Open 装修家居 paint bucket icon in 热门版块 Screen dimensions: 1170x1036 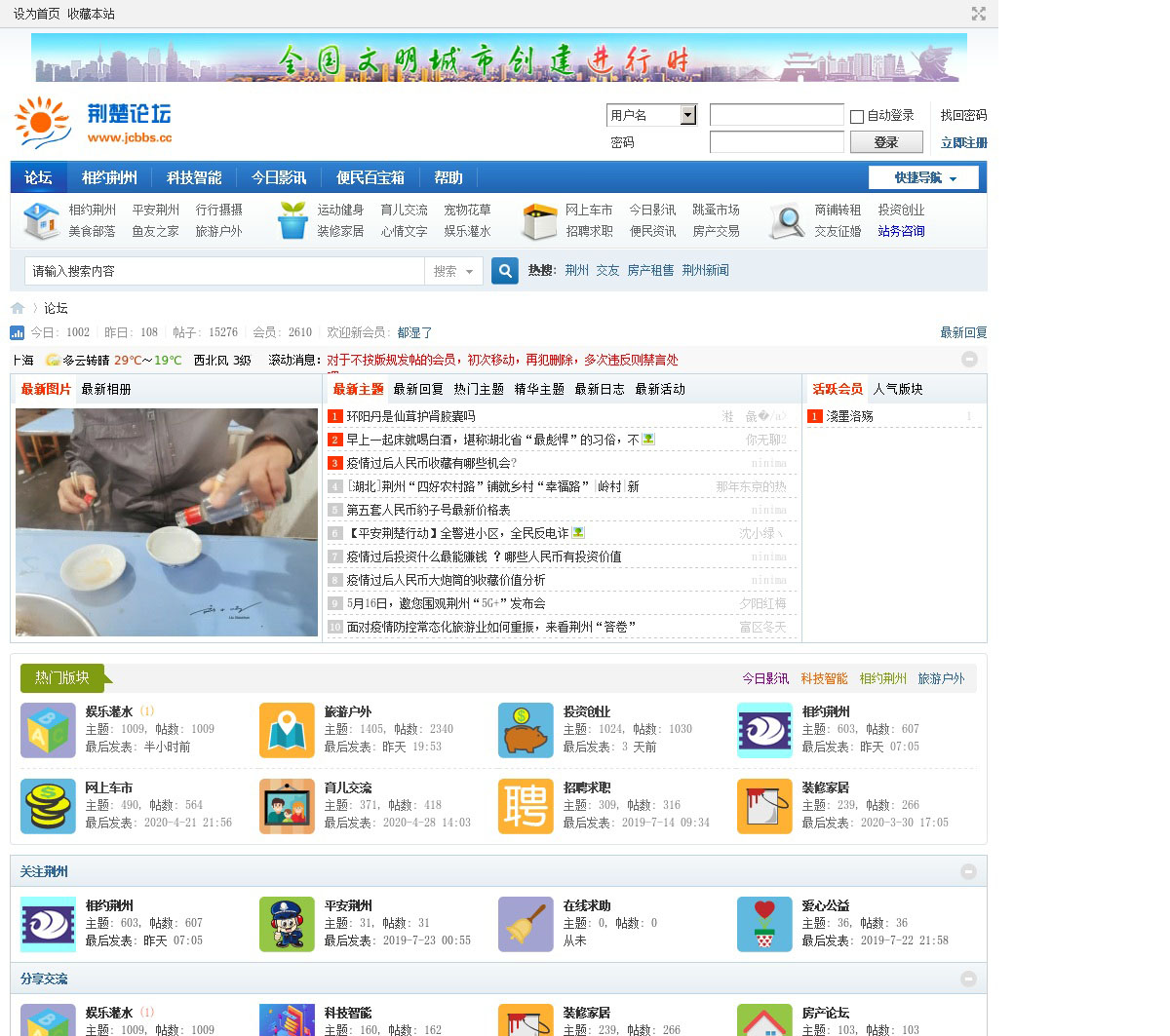764,806
